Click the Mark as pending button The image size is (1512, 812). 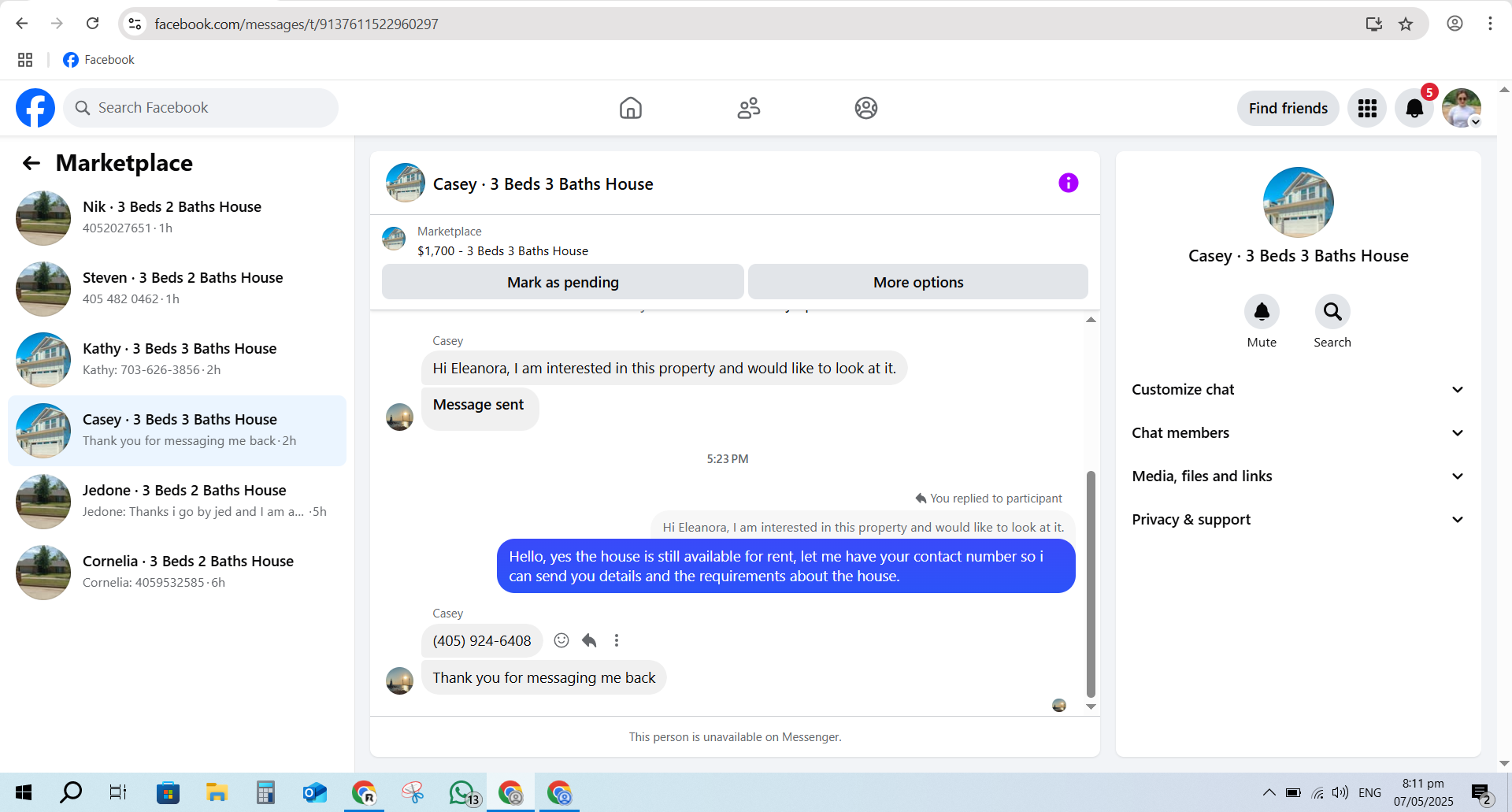coord(563,282)
